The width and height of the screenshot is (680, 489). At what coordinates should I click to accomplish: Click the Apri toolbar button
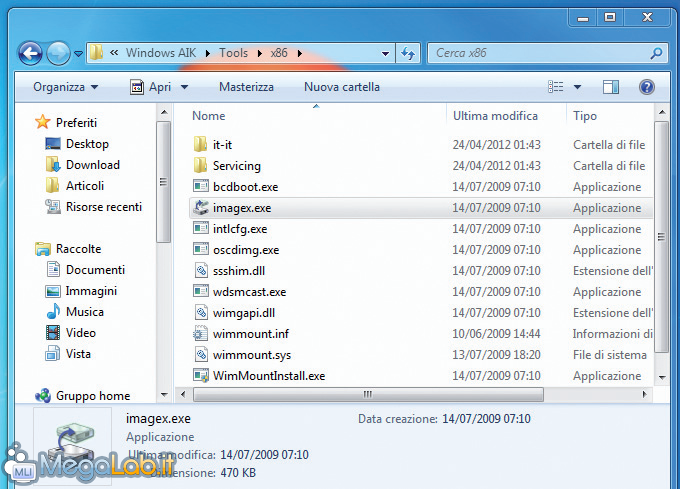[150, 87]
